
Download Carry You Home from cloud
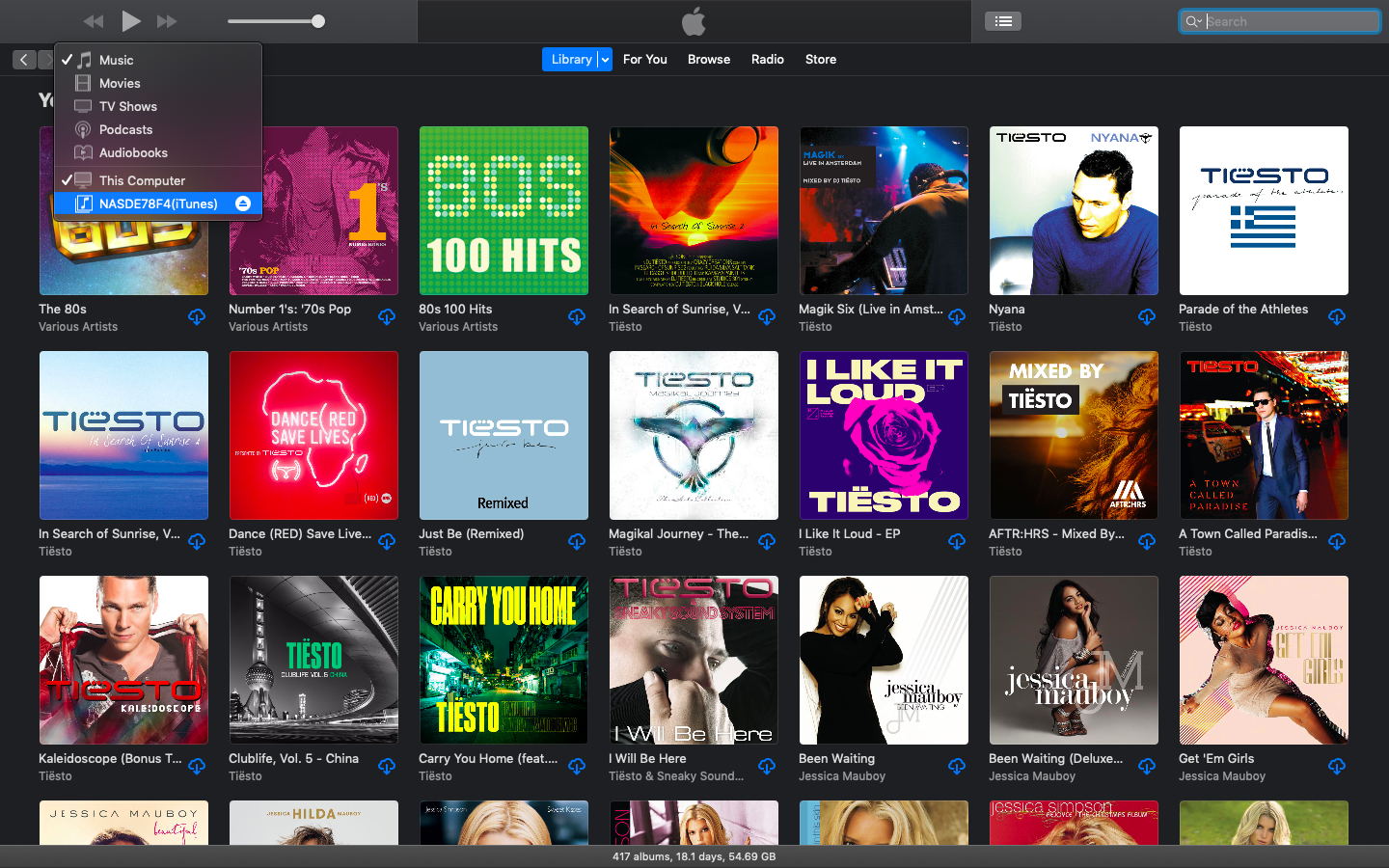pos(577,766)
